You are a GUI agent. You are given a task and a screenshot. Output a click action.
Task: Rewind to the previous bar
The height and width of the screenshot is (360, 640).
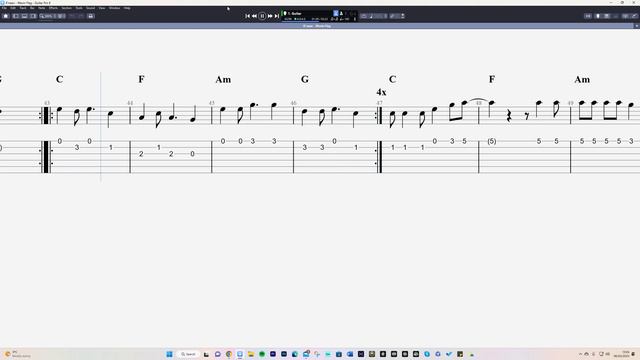coord(254,16)
